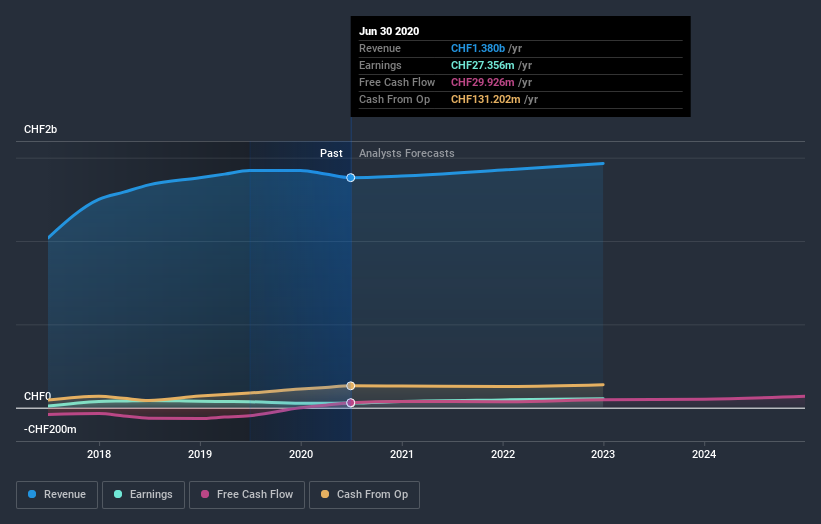Click the Past label on chart
This screenshot has height=524, width=821.
[x=331, y=153]
